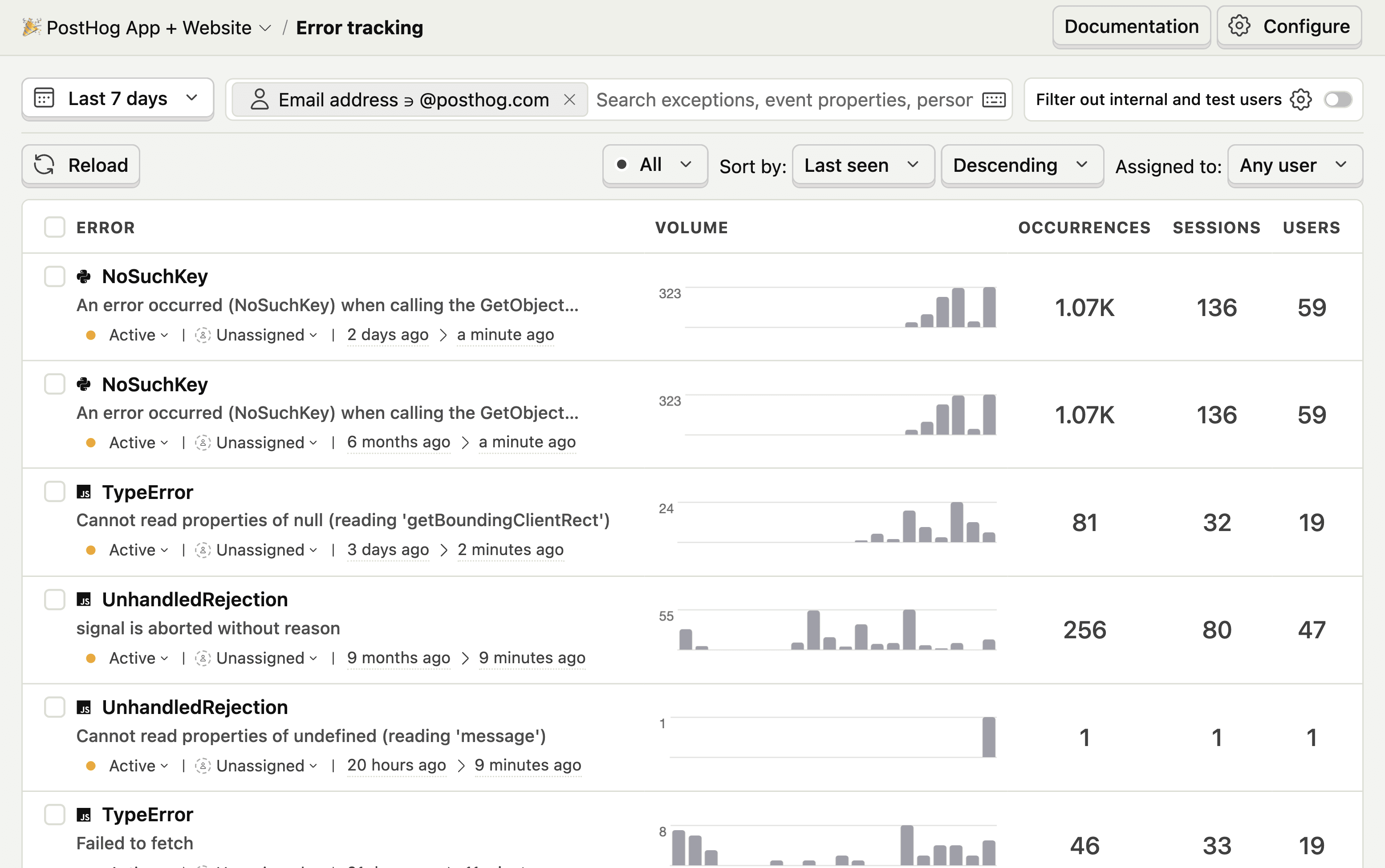This screenshot has height=868, width=1385.
Task: Open Active dropdown on reading 'message' row
Action: coord(138,765)
